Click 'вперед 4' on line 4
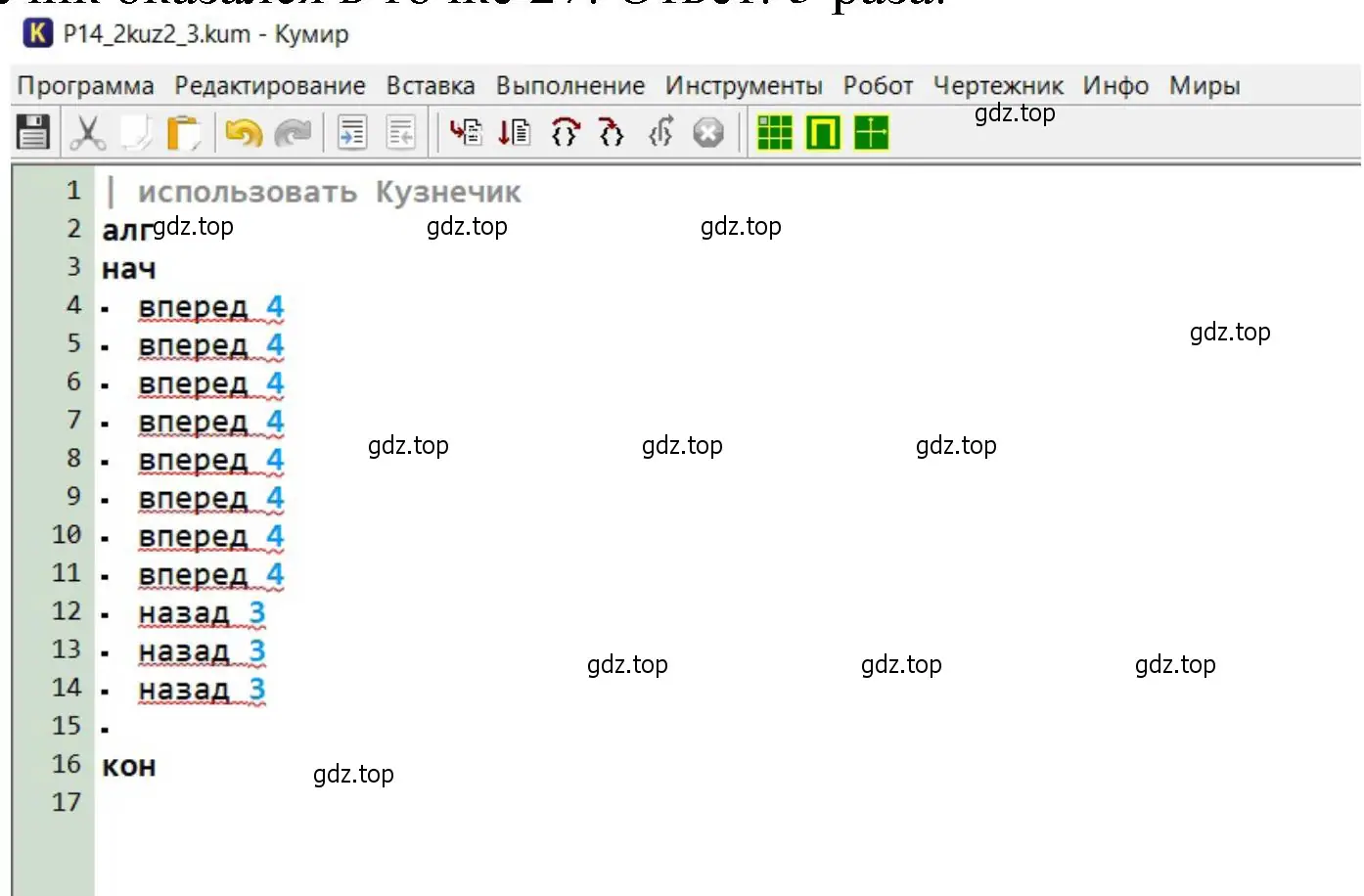Screen dimensions: 1364x896 click(211, 307)
